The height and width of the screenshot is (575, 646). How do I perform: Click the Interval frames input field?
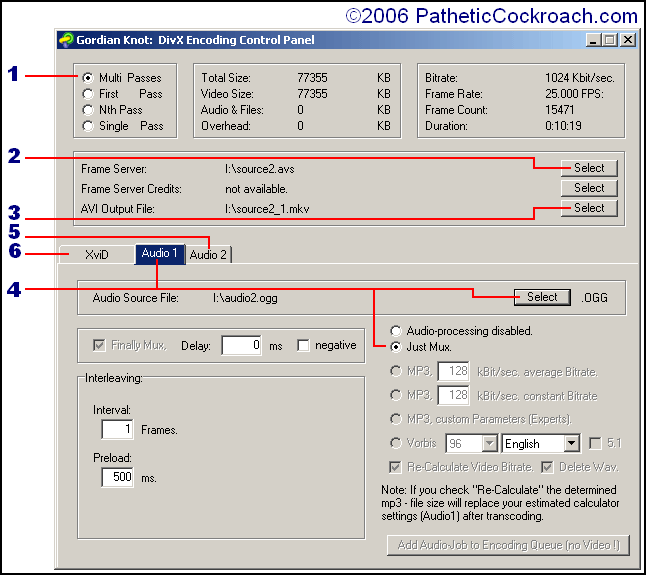pyautogui.click(x=117, y=429)
